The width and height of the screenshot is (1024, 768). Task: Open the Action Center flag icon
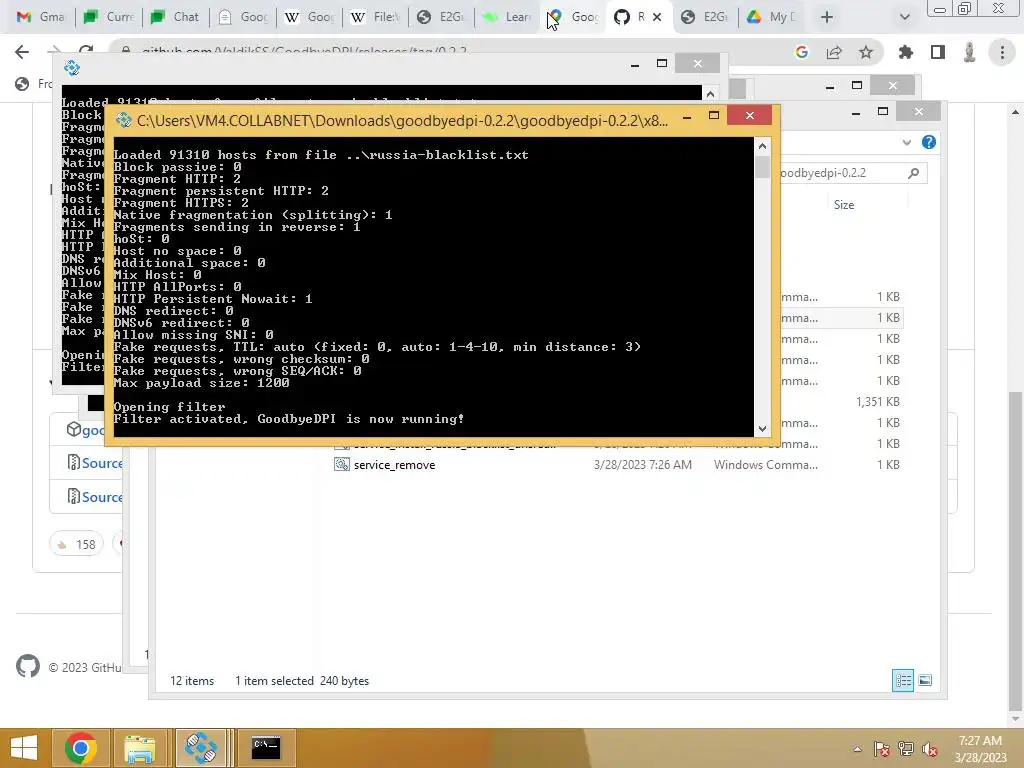(881, 749)
